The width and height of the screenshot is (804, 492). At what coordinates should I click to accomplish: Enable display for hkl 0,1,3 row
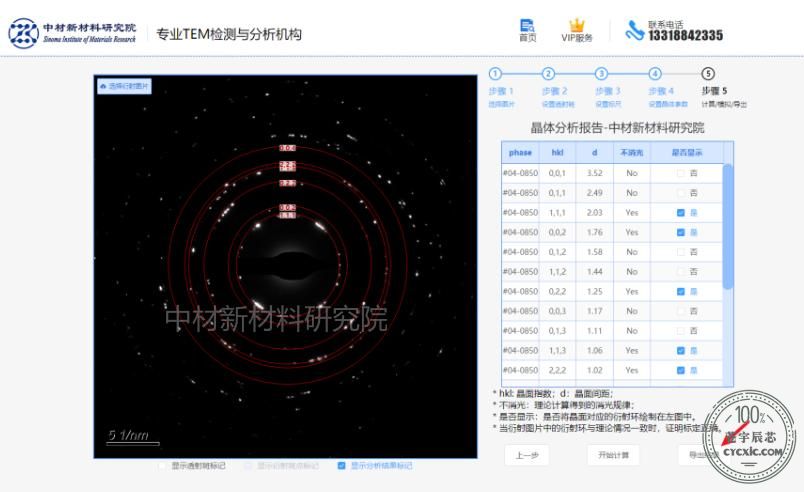pos(680,331)
